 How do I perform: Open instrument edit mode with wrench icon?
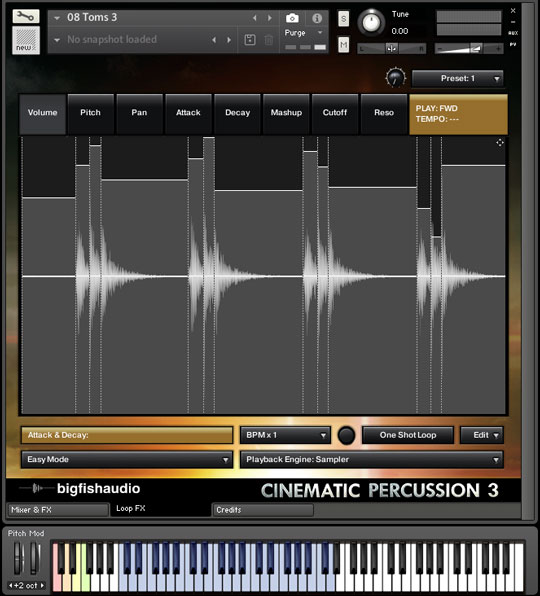[x=26, y=16]
